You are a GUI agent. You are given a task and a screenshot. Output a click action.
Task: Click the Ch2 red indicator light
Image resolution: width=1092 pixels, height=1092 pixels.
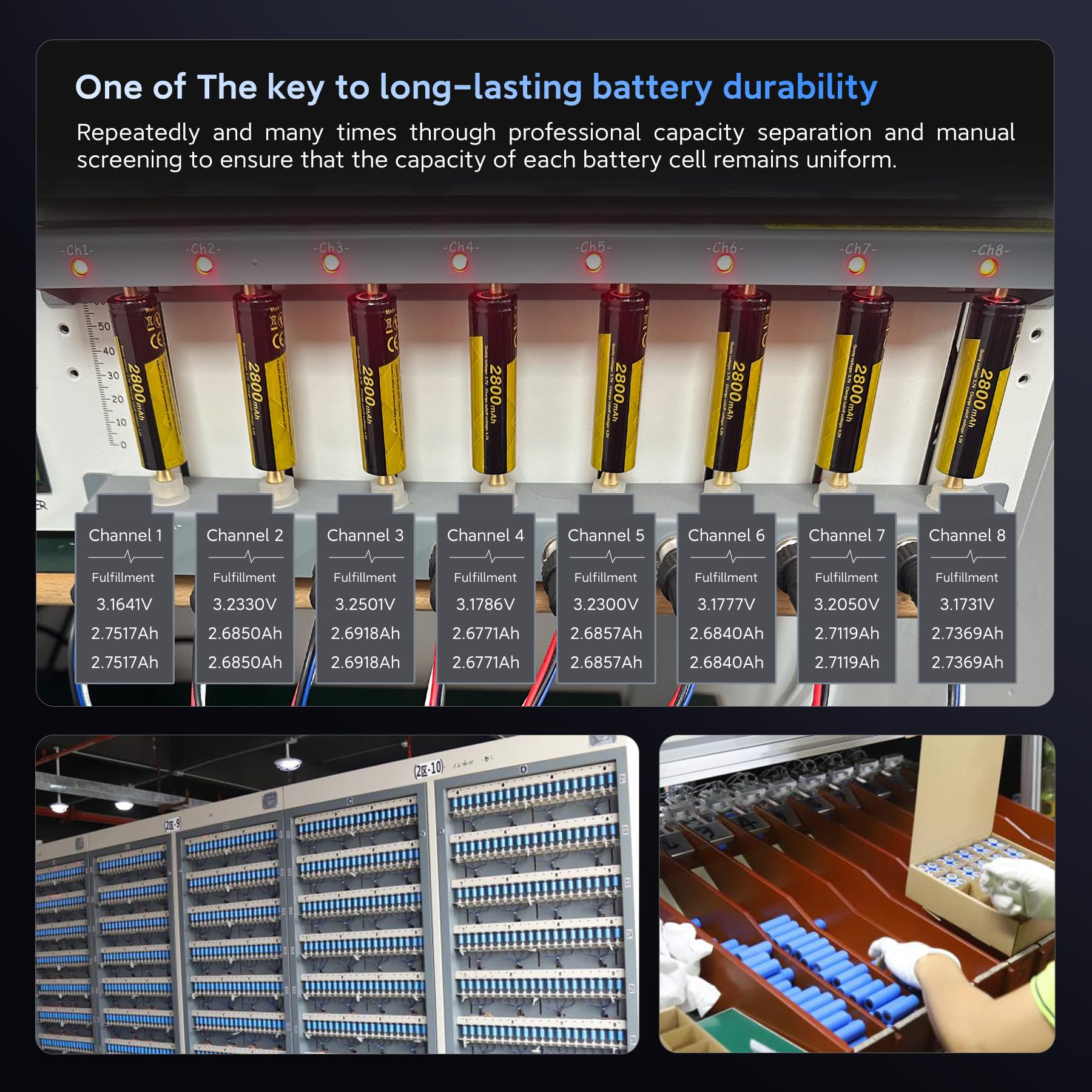[x=204, y=265]
